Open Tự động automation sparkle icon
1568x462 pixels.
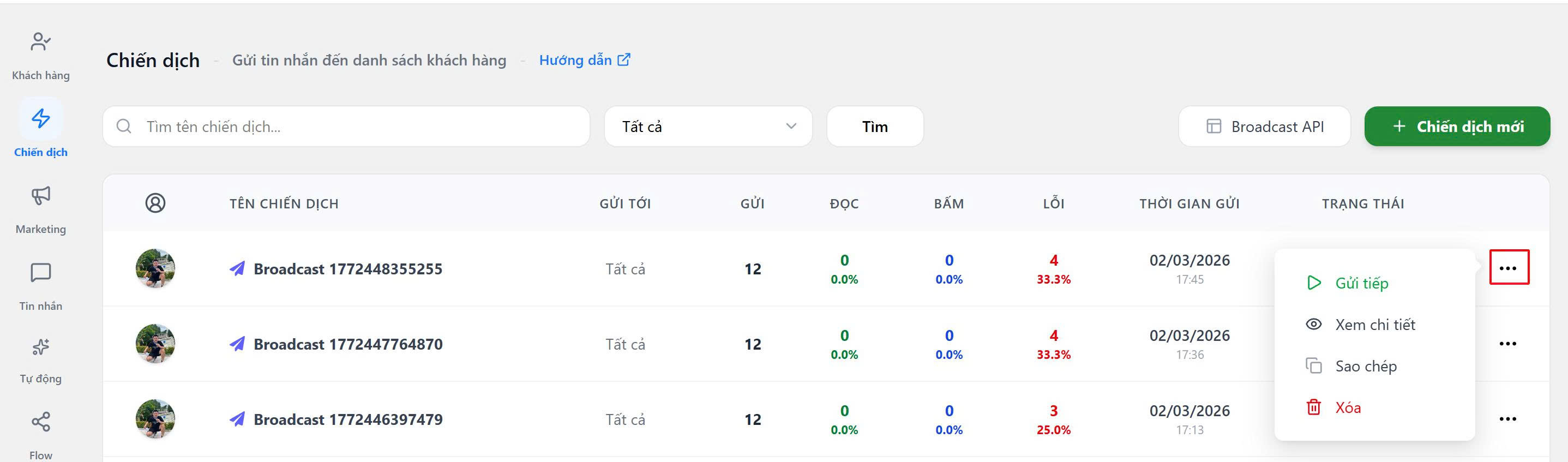(x=40, y=347)
